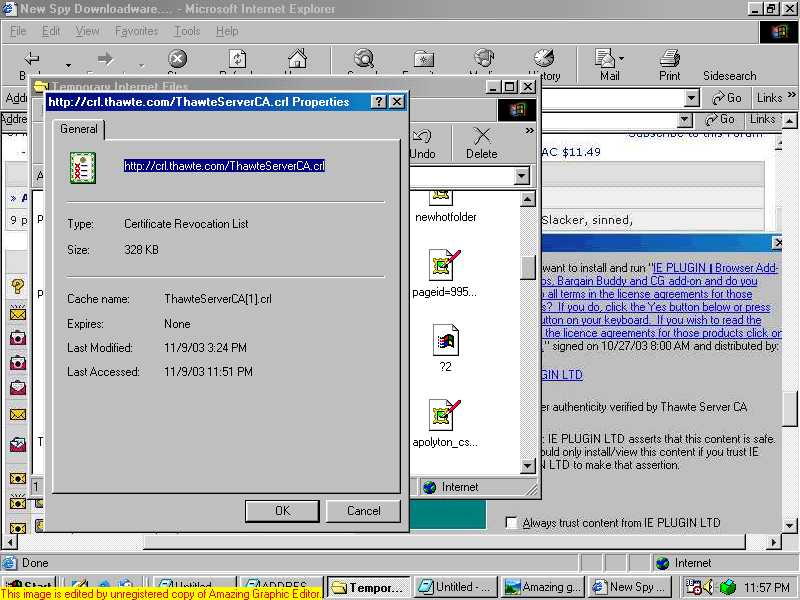This screenshot has width=800, height=600.
Task: Enable Always trust content from IE PLUGIN LTD
Action: [512, 523]
